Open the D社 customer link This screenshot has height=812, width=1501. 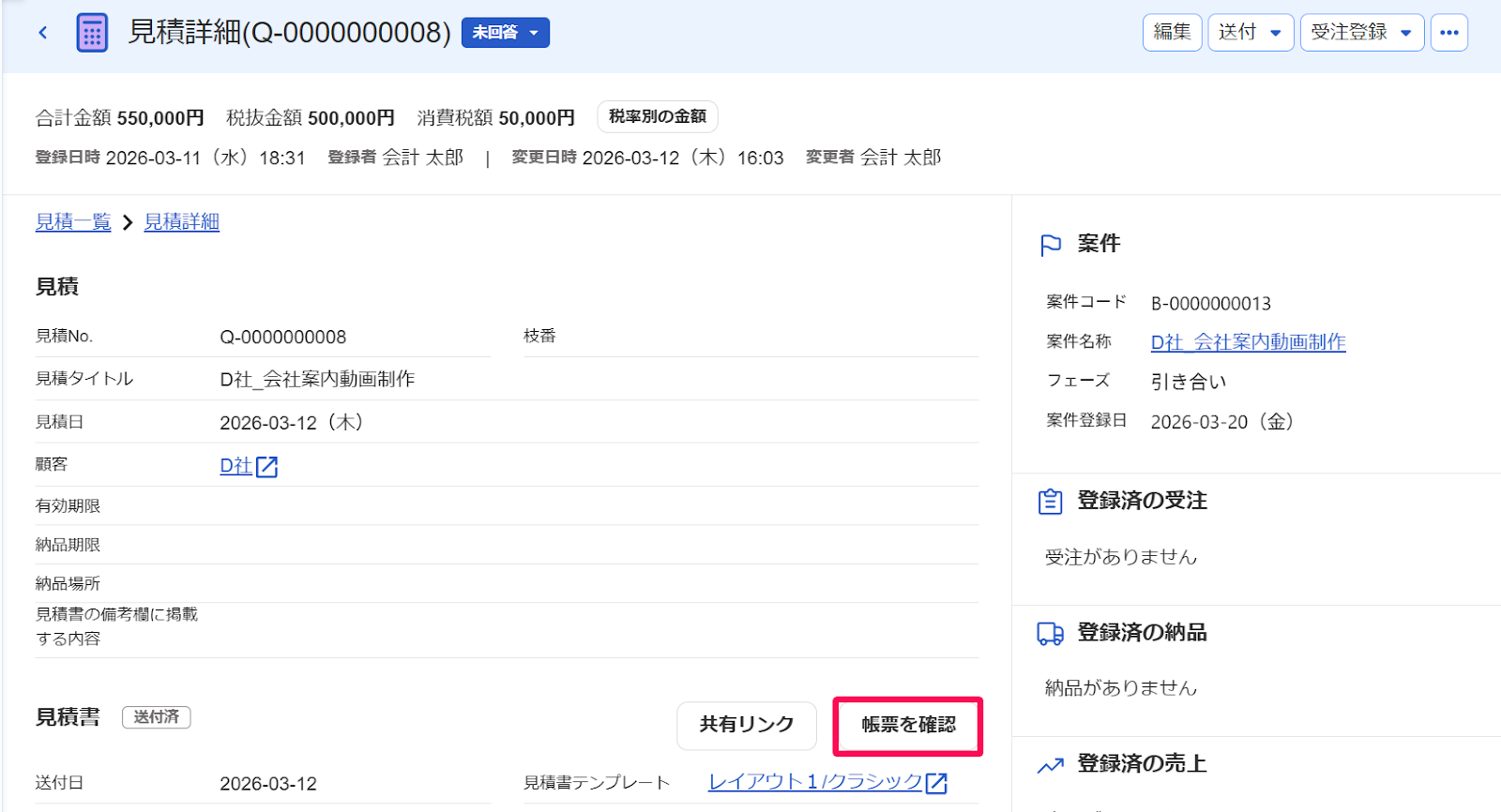pyautogui.click(x=236, y=466)
